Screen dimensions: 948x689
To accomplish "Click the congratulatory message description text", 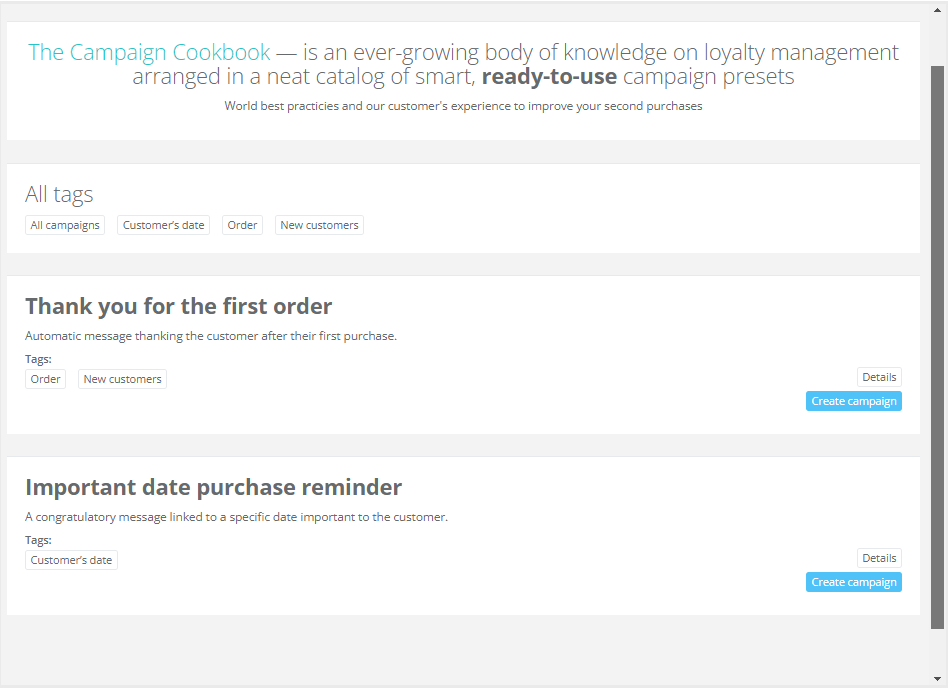I will coord(236,517).
